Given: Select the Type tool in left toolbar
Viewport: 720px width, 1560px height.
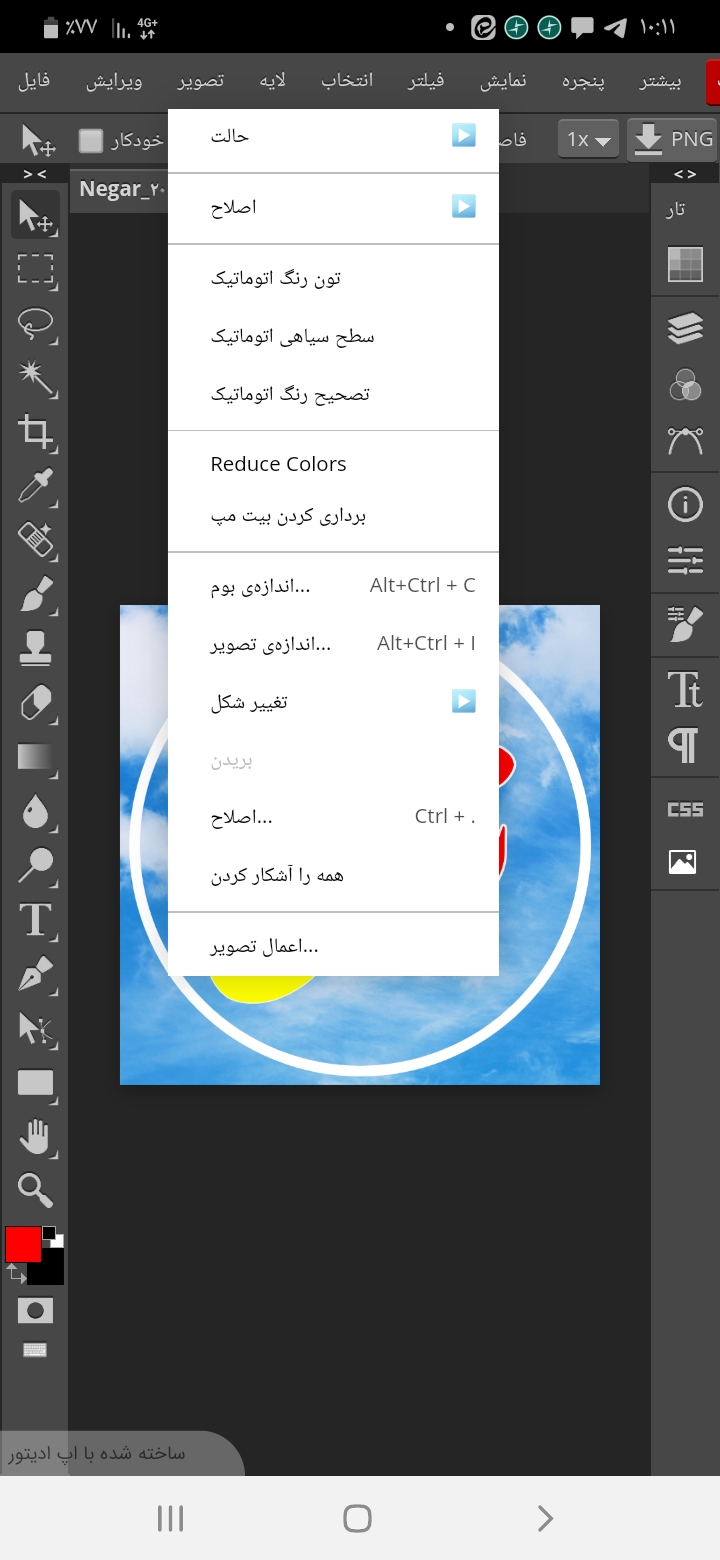Looking at the screenshot, I should (x=36, y=921).
